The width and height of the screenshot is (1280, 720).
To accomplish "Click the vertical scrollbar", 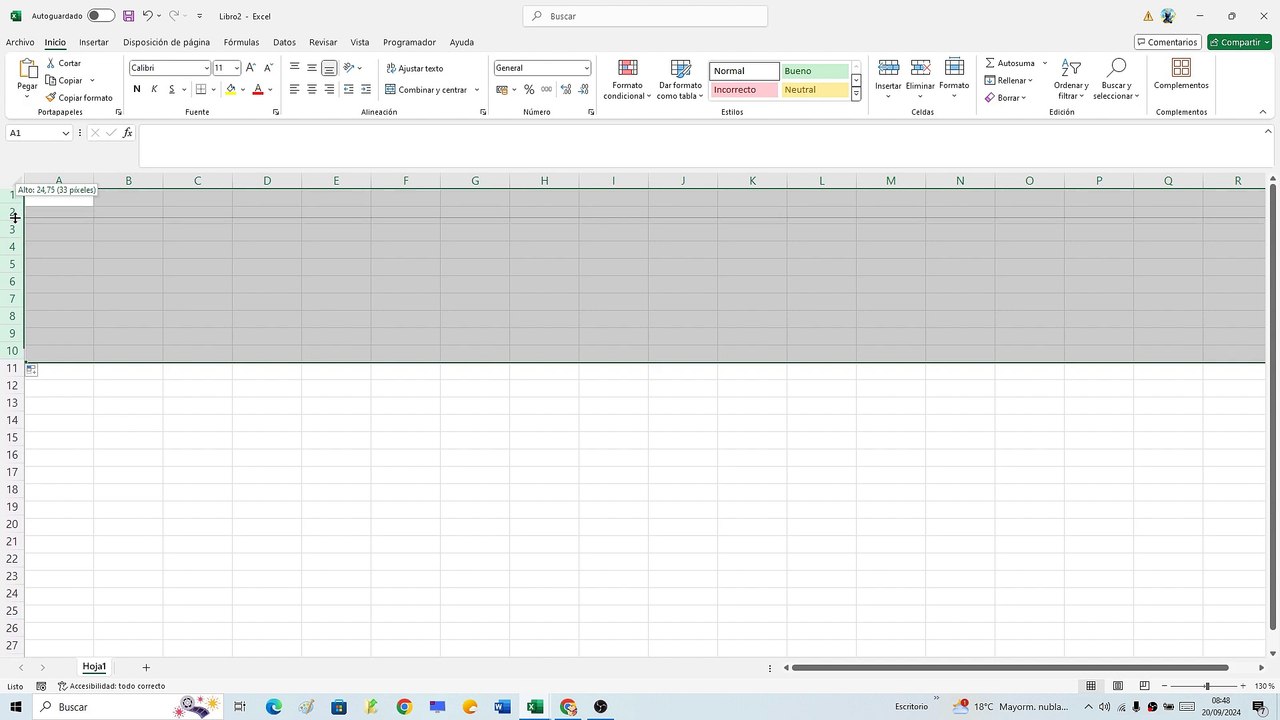I will coord(1272,408).
